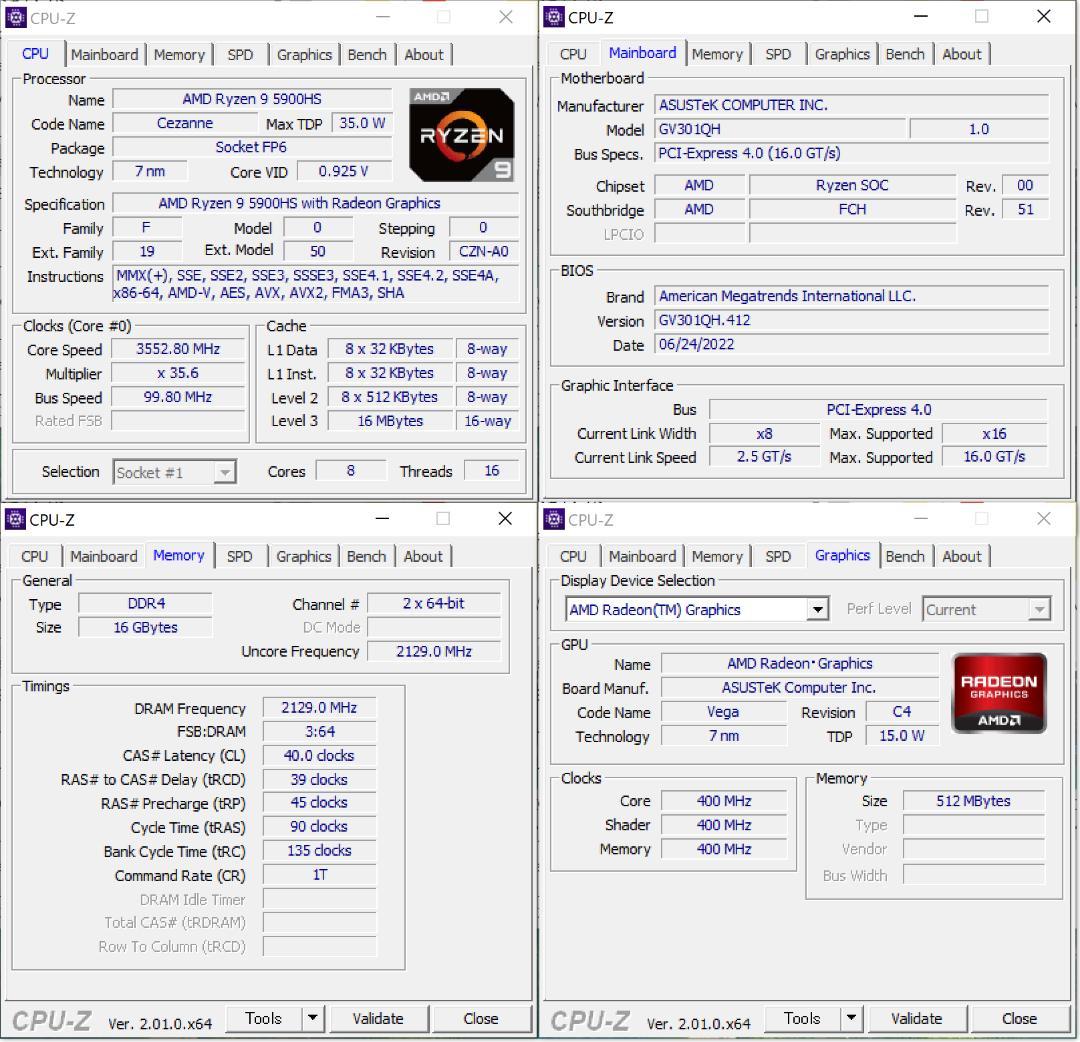1080x1042 pixels.
Task: Click the Radeon Graphics logo
Action: click(998, 692)
